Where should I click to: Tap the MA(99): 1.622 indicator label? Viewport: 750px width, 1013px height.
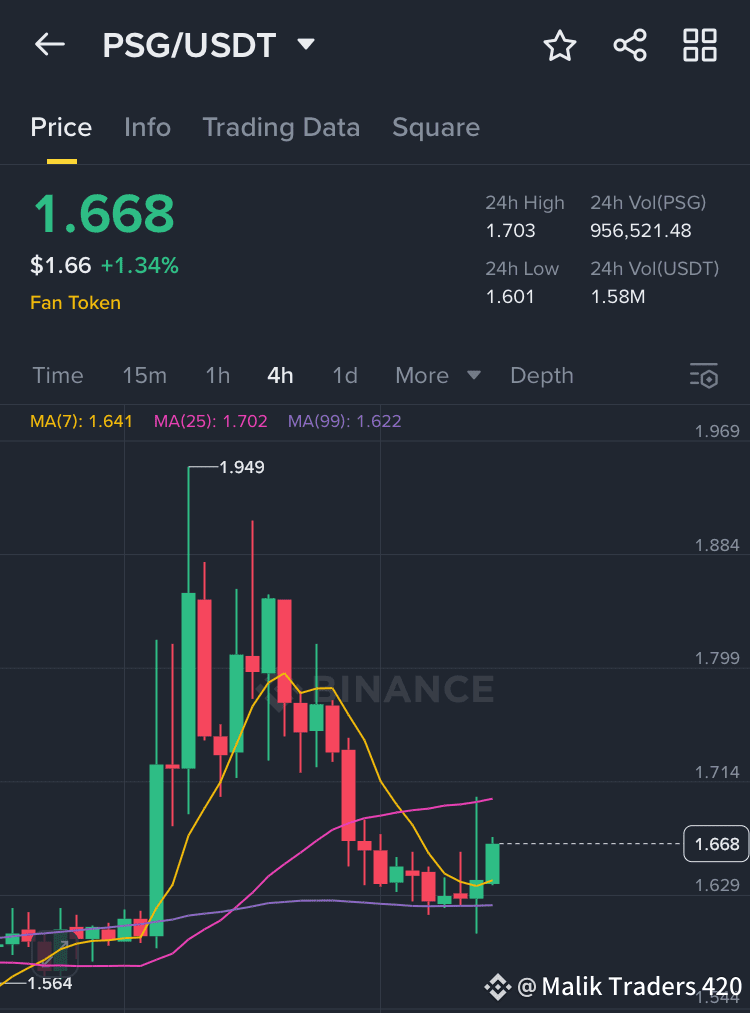click(x=344, y=421)
